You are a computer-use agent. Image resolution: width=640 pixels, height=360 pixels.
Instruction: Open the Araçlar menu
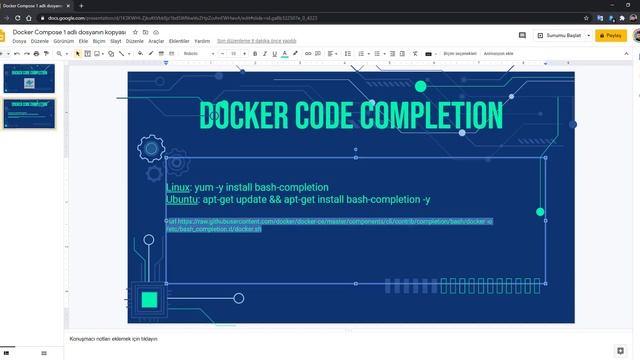click(156, 41)
